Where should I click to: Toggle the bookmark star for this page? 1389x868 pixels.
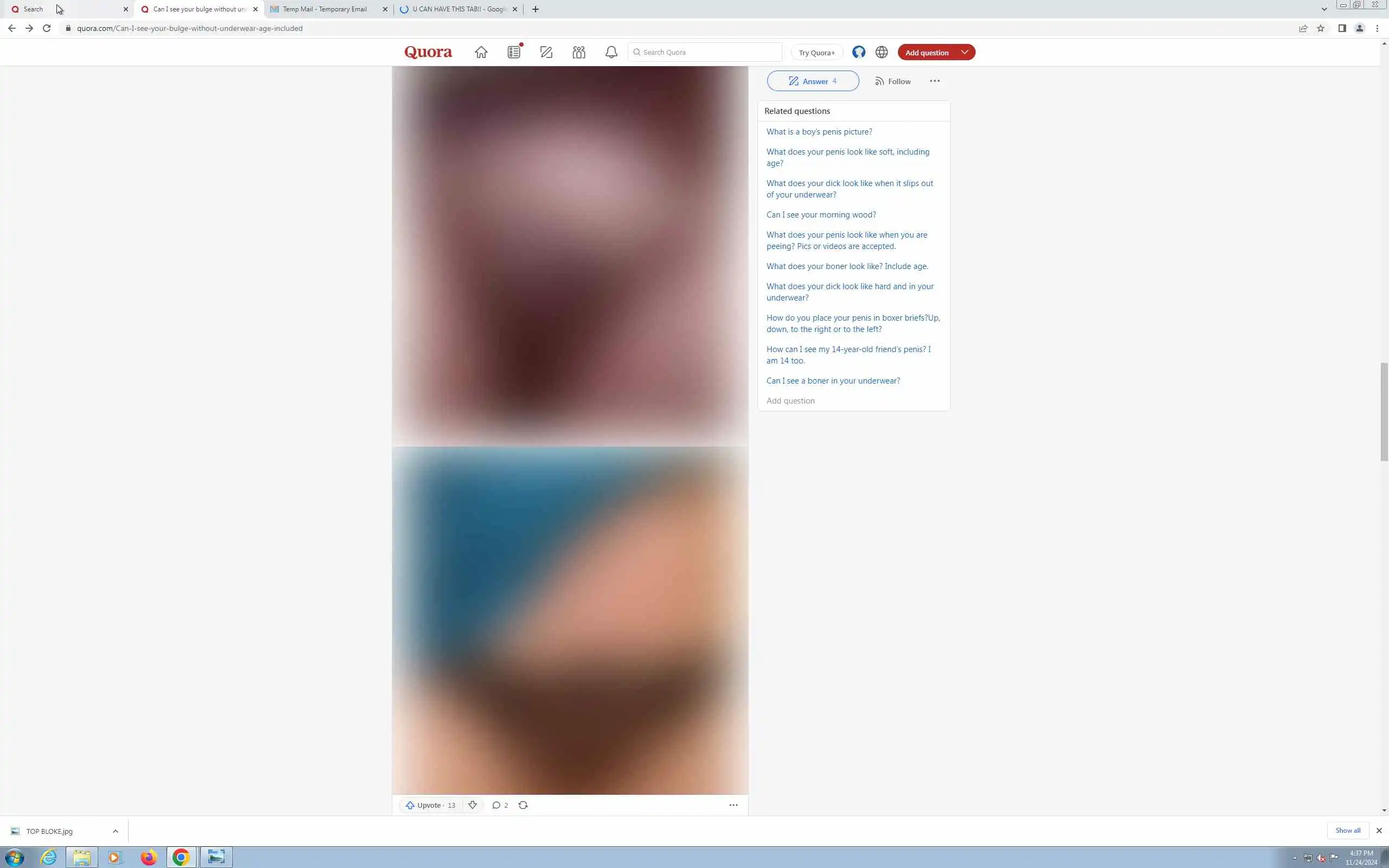[1321, 28]
